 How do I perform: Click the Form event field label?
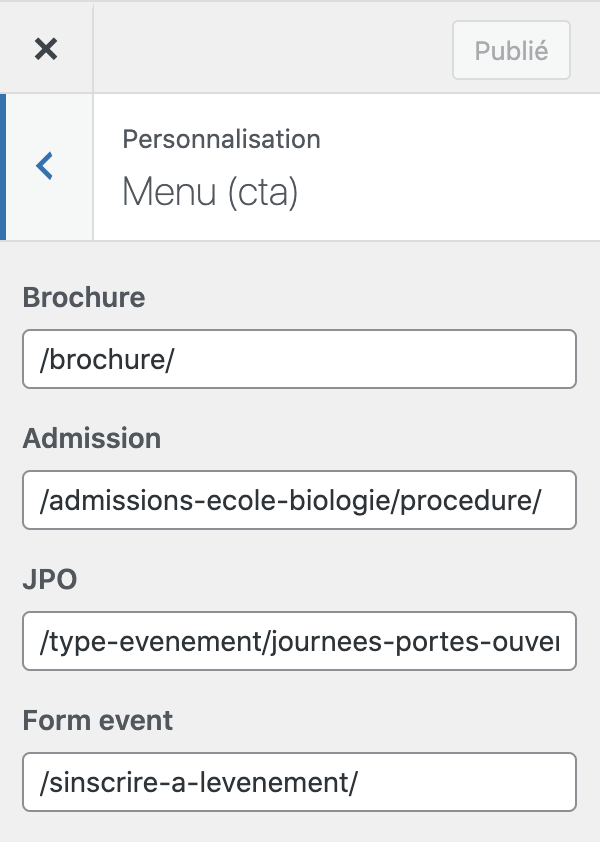(98, 720)
